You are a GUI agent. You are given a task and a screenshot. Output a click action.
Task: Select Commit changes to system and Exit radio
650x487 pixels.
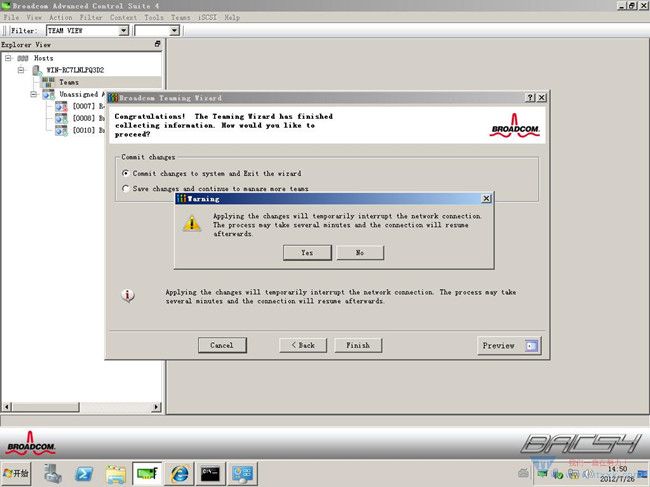coord(126,173)
